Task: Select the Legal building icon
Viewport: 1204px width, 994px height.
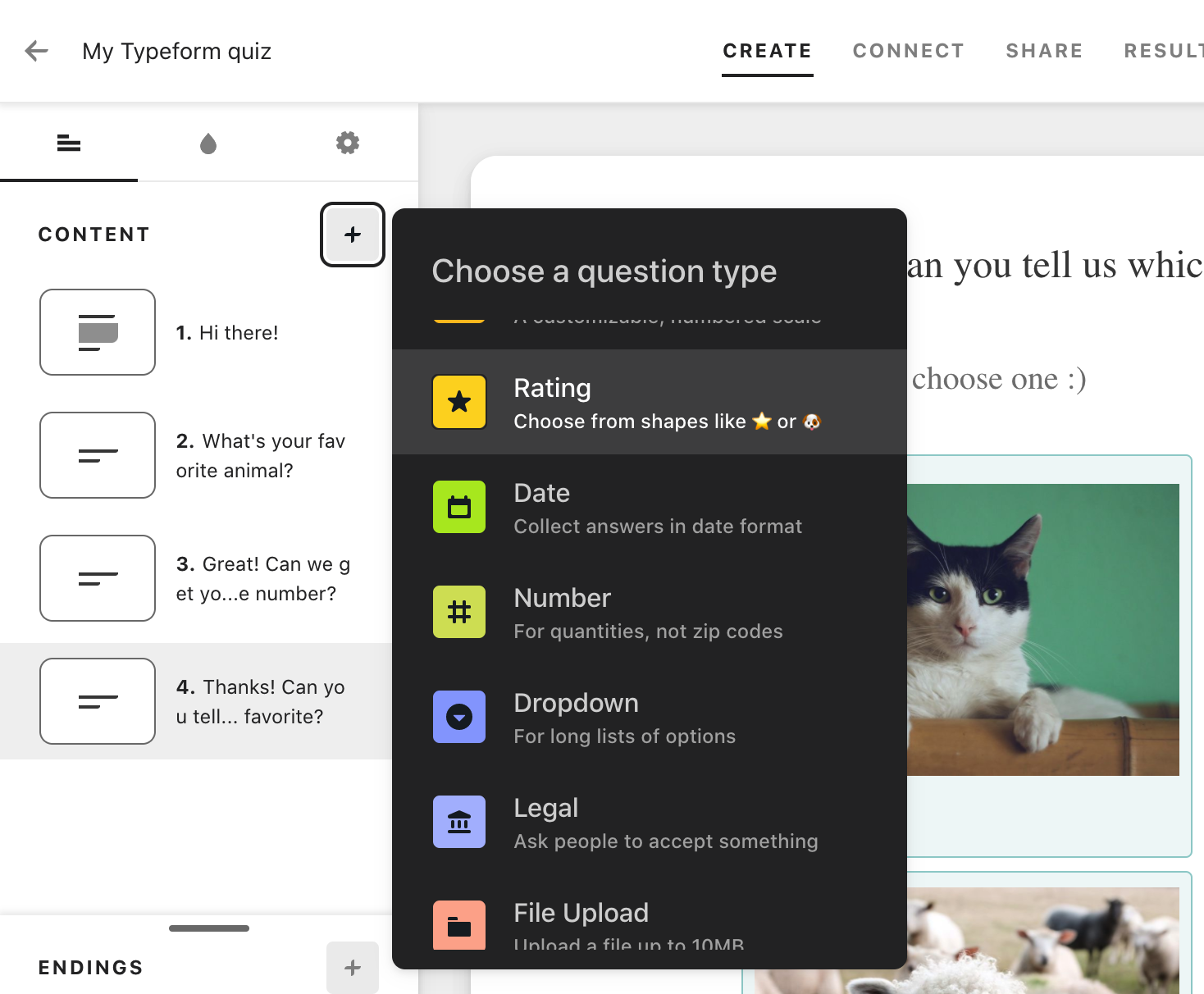Action: pos(459,822)
